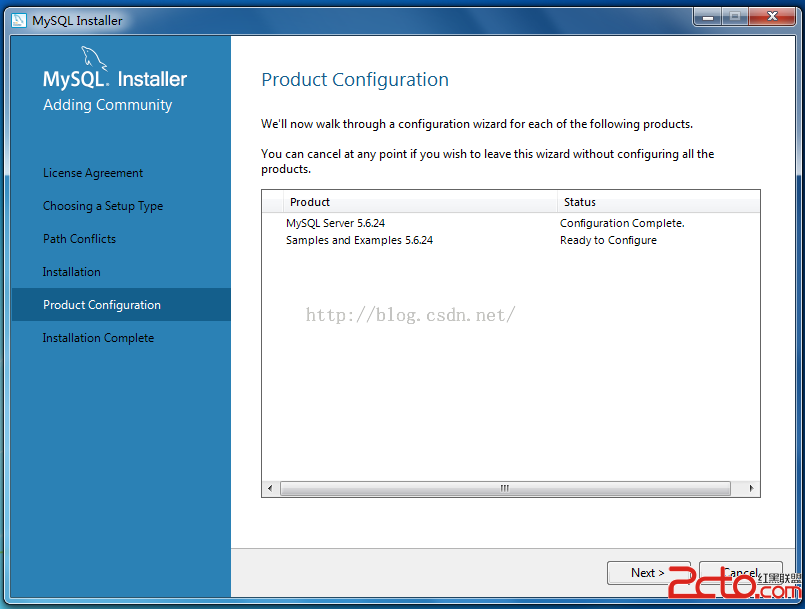Close the MySQL Installer window
This screenshot has height=609, width=805.
click(x=772, y=17)
